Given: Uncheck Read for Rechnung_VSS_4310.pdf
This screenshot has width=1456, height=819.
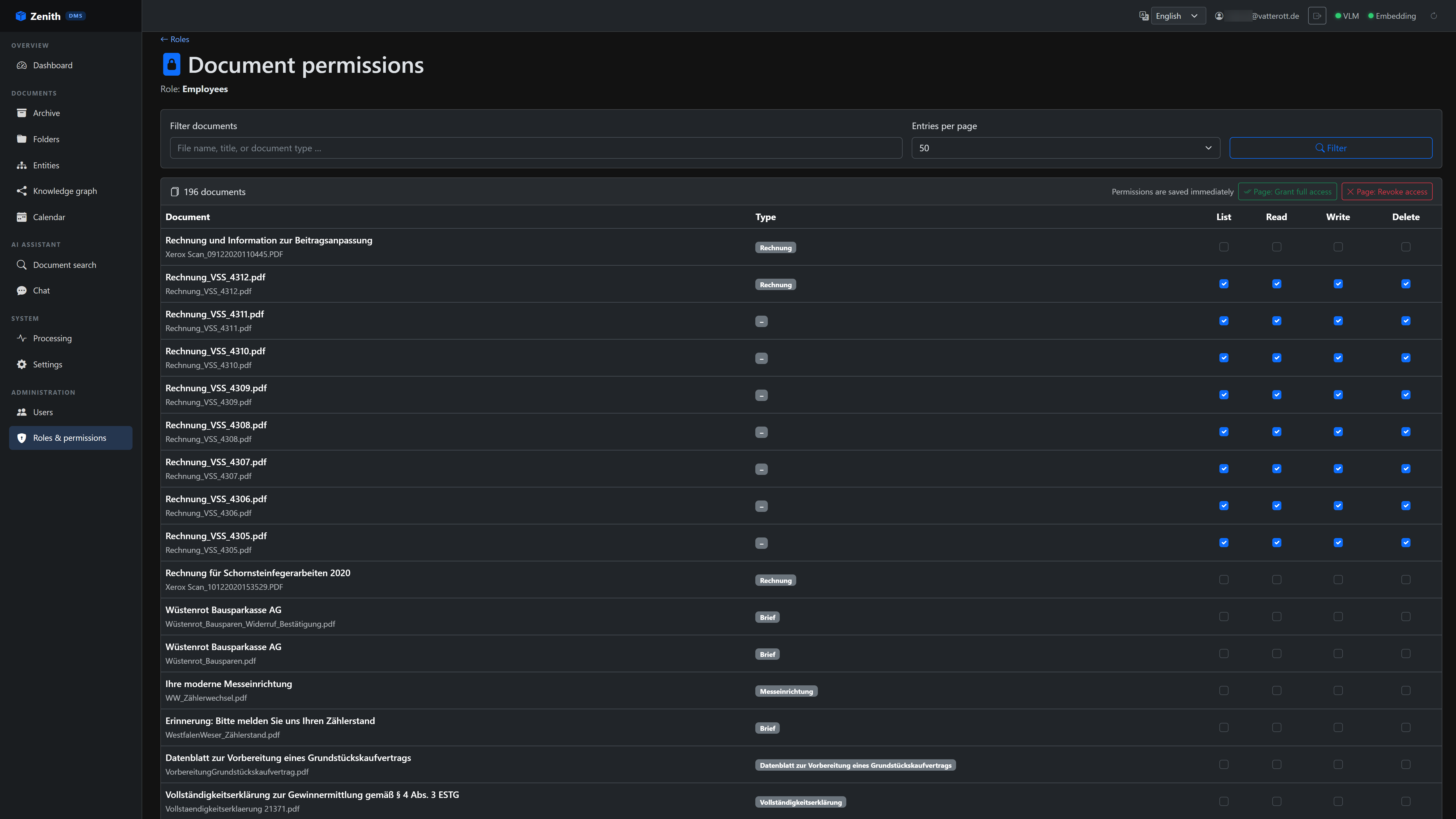Looking at the screenshot, I should point(1277,358).
